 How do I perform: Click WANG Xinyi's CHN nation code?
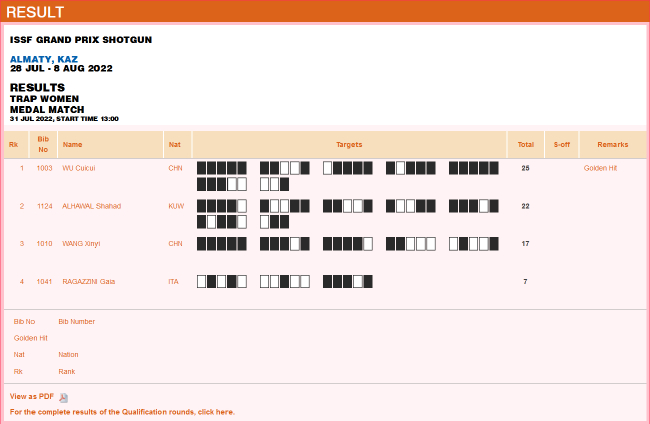point(175,244)
